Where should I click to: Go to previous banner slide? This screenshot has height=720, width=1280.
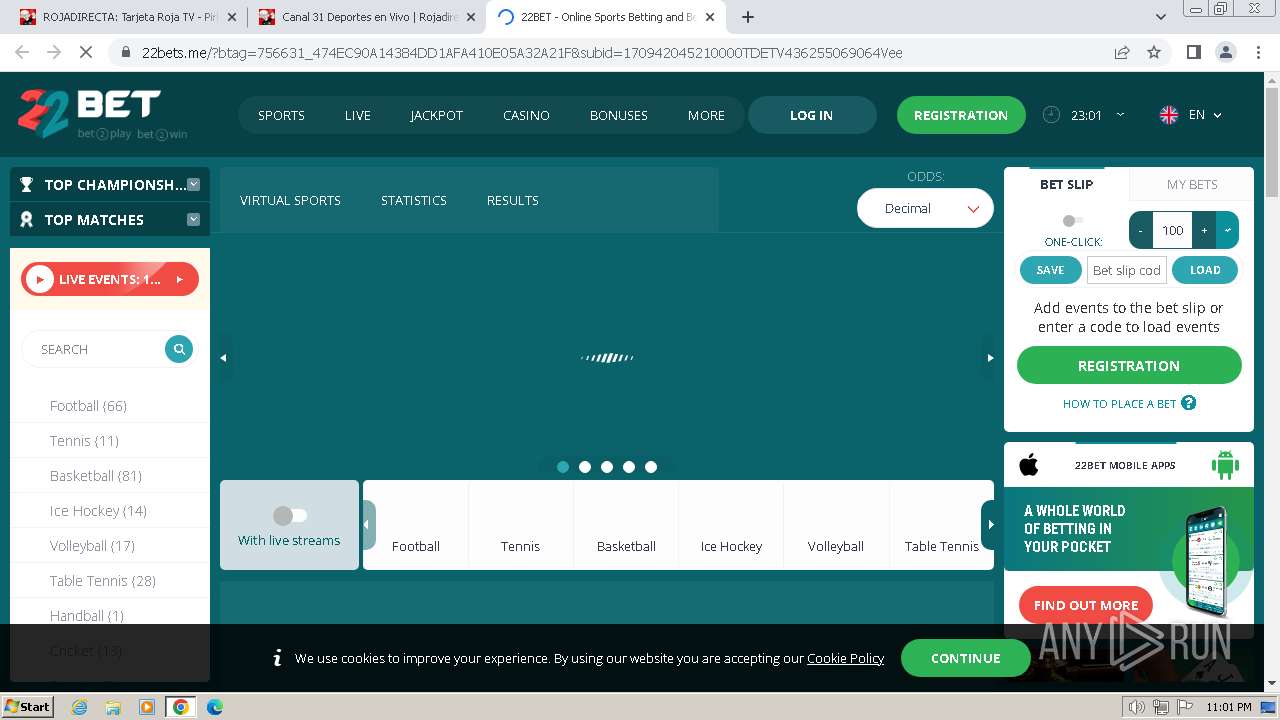(224, 358)
